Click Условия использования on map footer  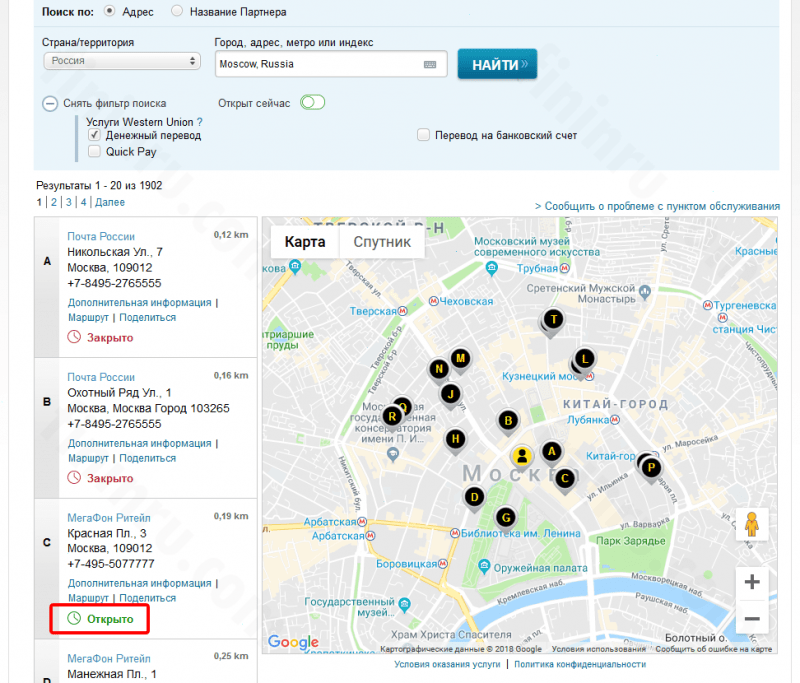(x=598, y=649)
